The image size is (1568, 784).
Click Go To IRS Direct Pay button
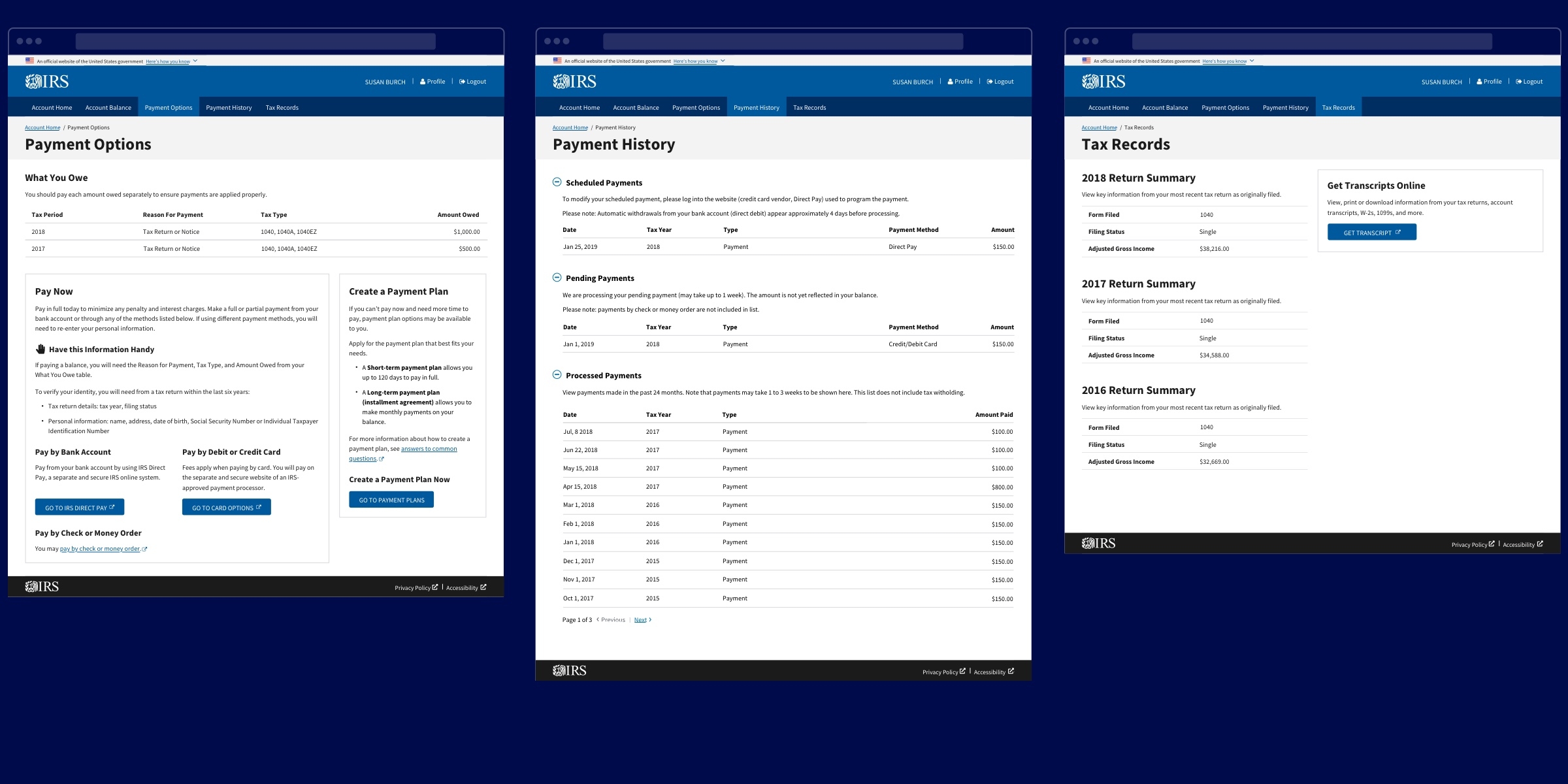click(x=80, y=508)
